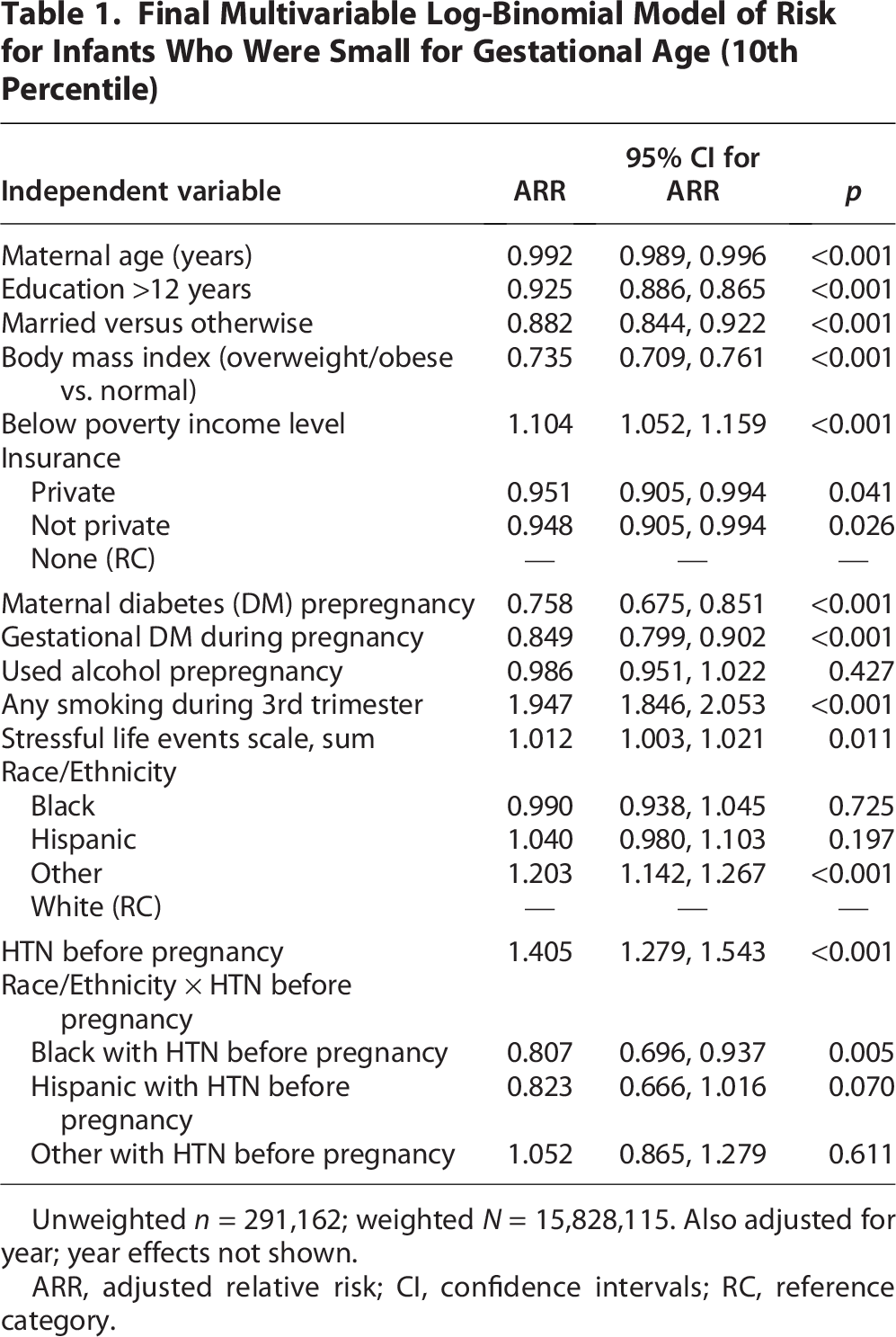
Task: Select the 'Independent variable' column header
Action: pos(141,192)
